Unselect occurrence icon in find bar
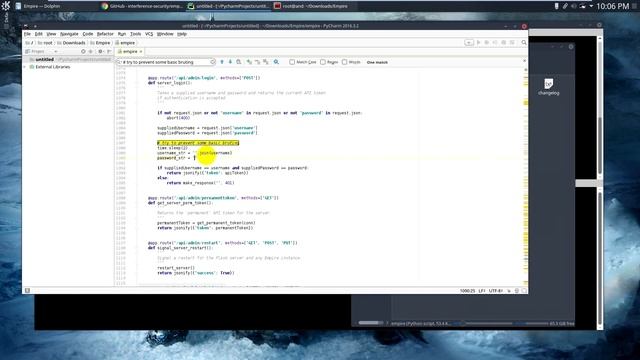 [x=257, y=62]
